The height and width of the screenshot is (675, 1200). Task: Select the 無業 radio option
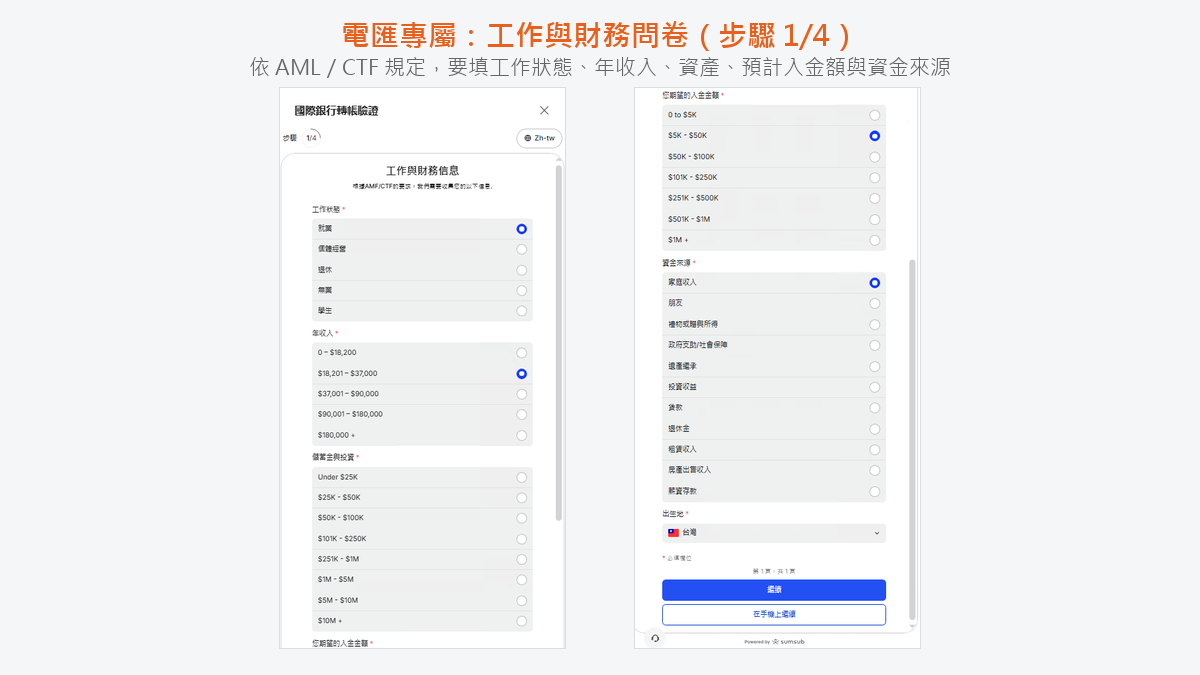[x=422, y=290]
